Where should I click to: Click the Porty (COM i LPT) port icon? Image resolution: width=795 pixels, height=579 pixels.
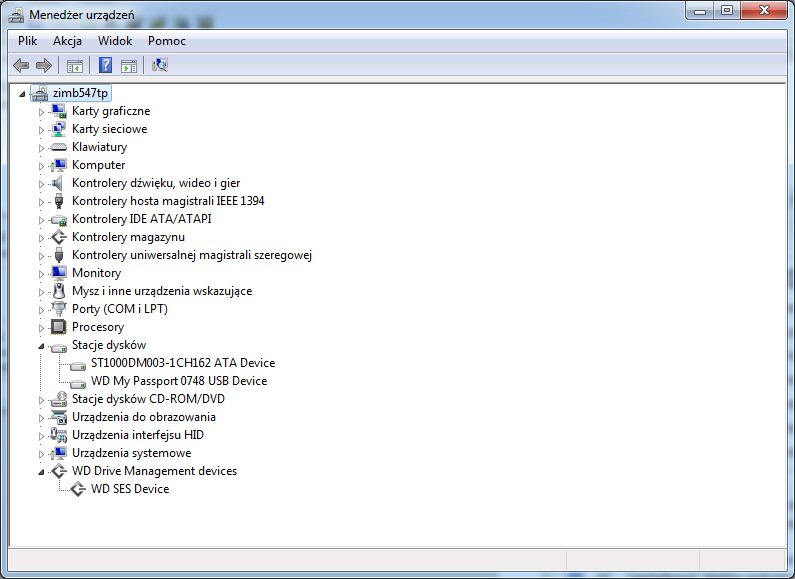[59, 309]
